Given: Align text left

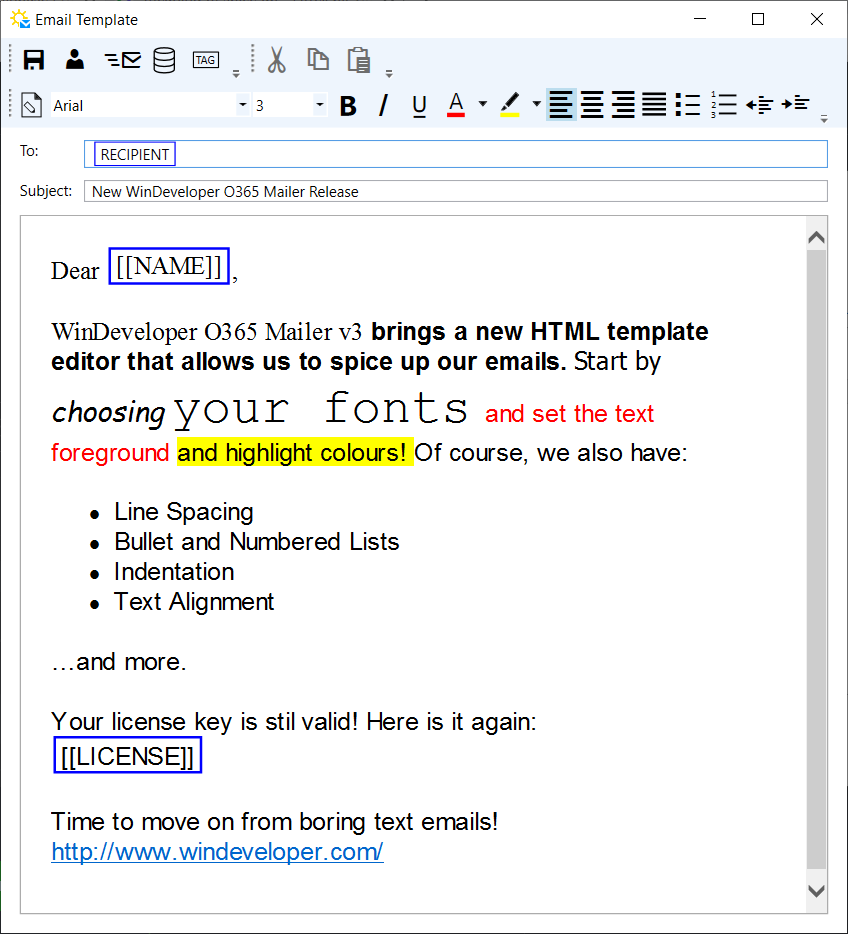Looking at the screenshot, I should [x=561, y=105].
